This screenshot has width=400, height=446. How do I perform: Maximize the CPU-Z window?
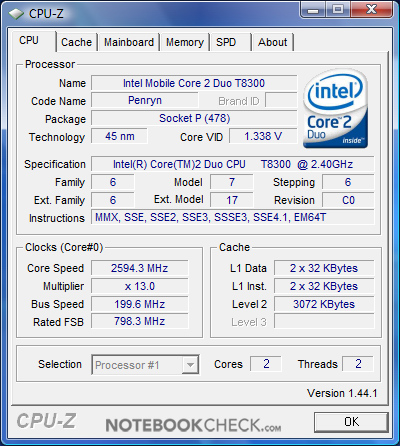(x=337, y=9)
